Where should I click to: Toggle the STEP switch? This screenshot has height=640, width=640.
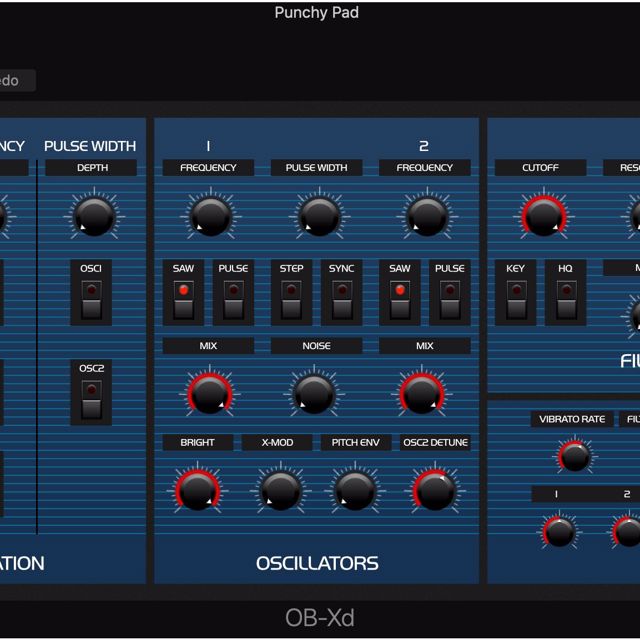[x=291, y=300]
